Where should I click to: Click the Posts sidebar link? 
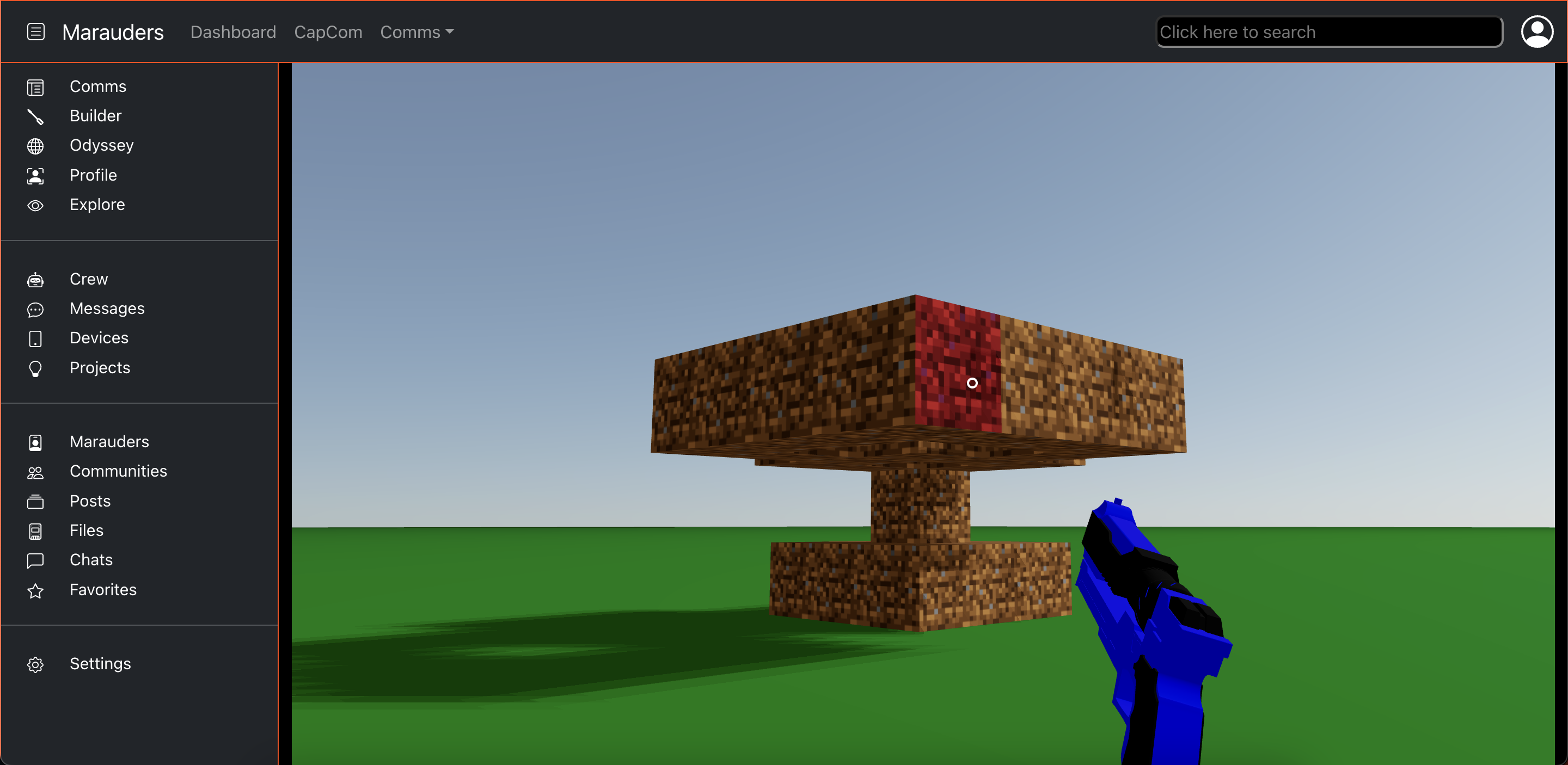point(90,501)
